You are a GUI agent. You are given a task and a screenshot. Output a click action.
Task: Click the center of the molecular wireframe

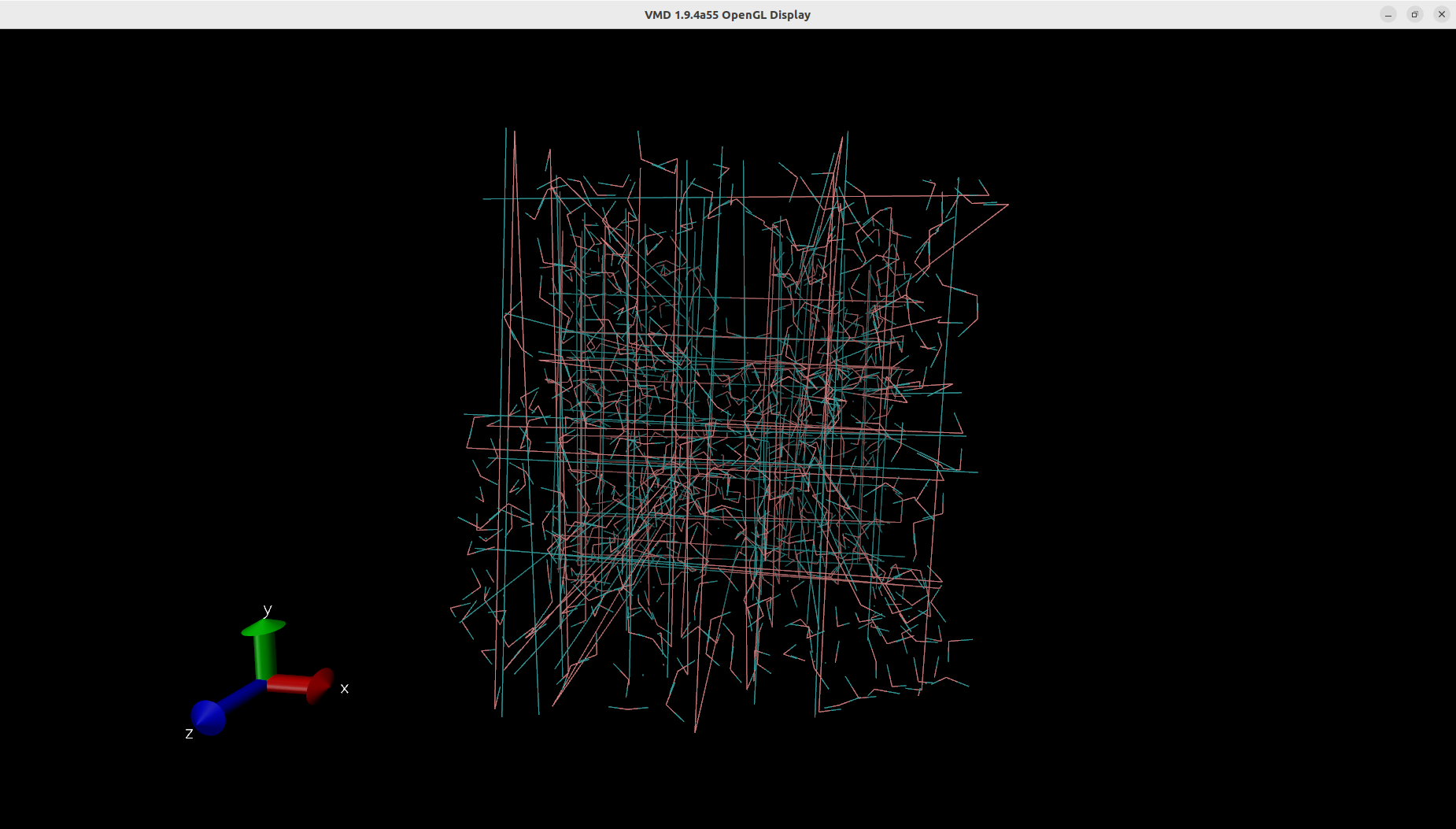coord(728,429)
